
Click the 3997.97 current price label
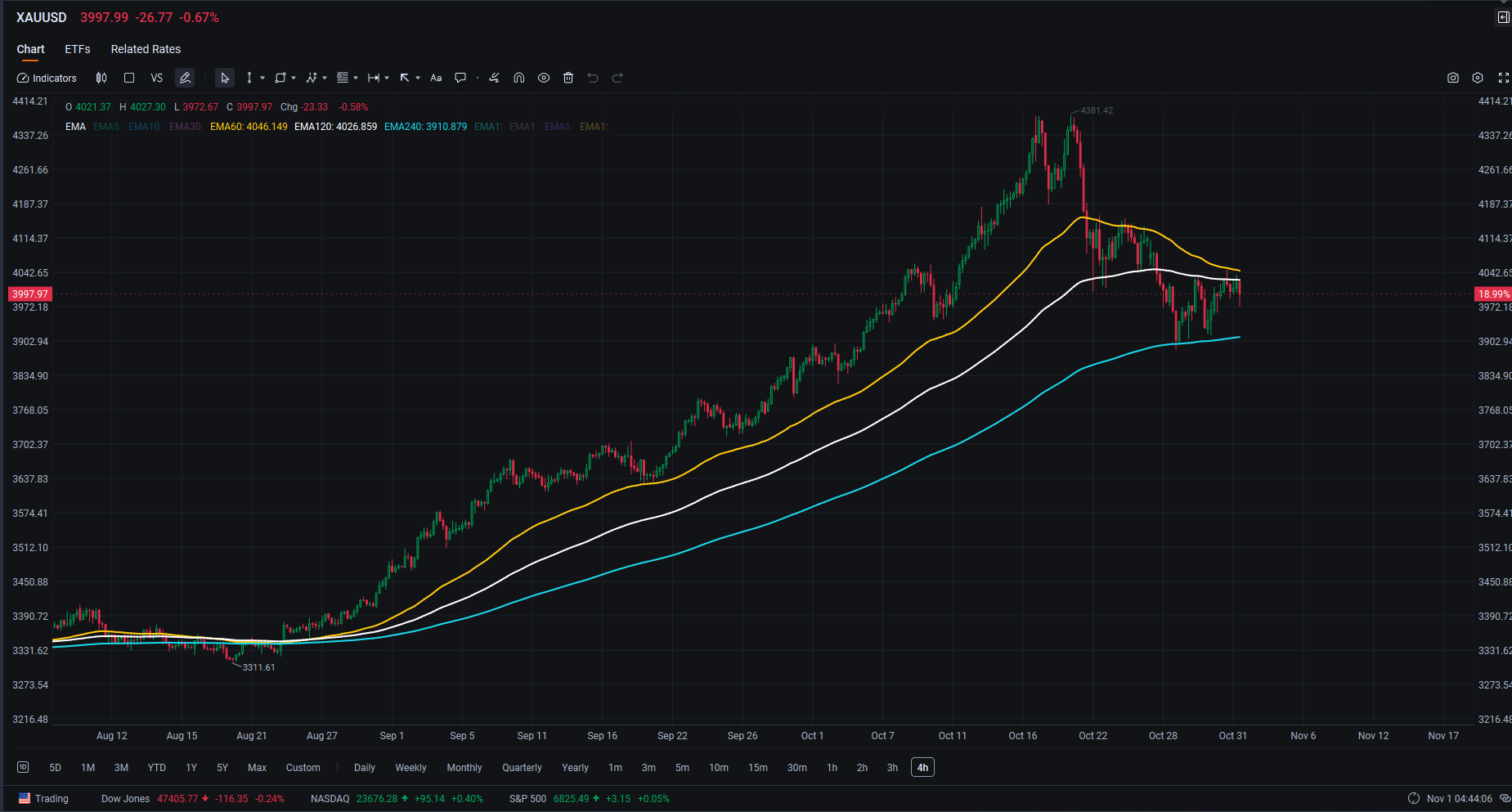[x=30, y=294]
